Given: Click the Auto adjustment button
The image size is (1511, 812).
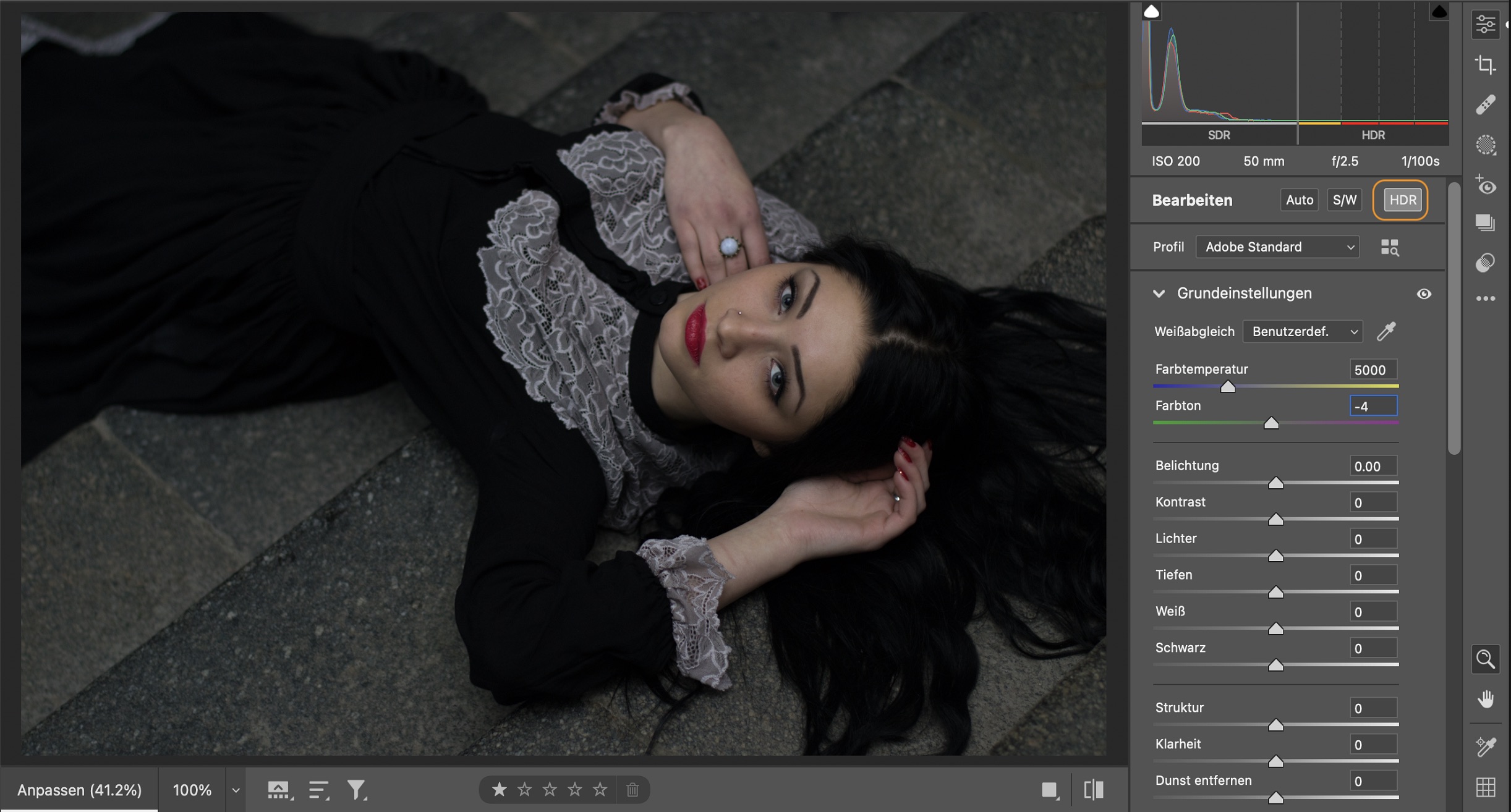Looking at the screenshot, I should tap(1299, 200).
